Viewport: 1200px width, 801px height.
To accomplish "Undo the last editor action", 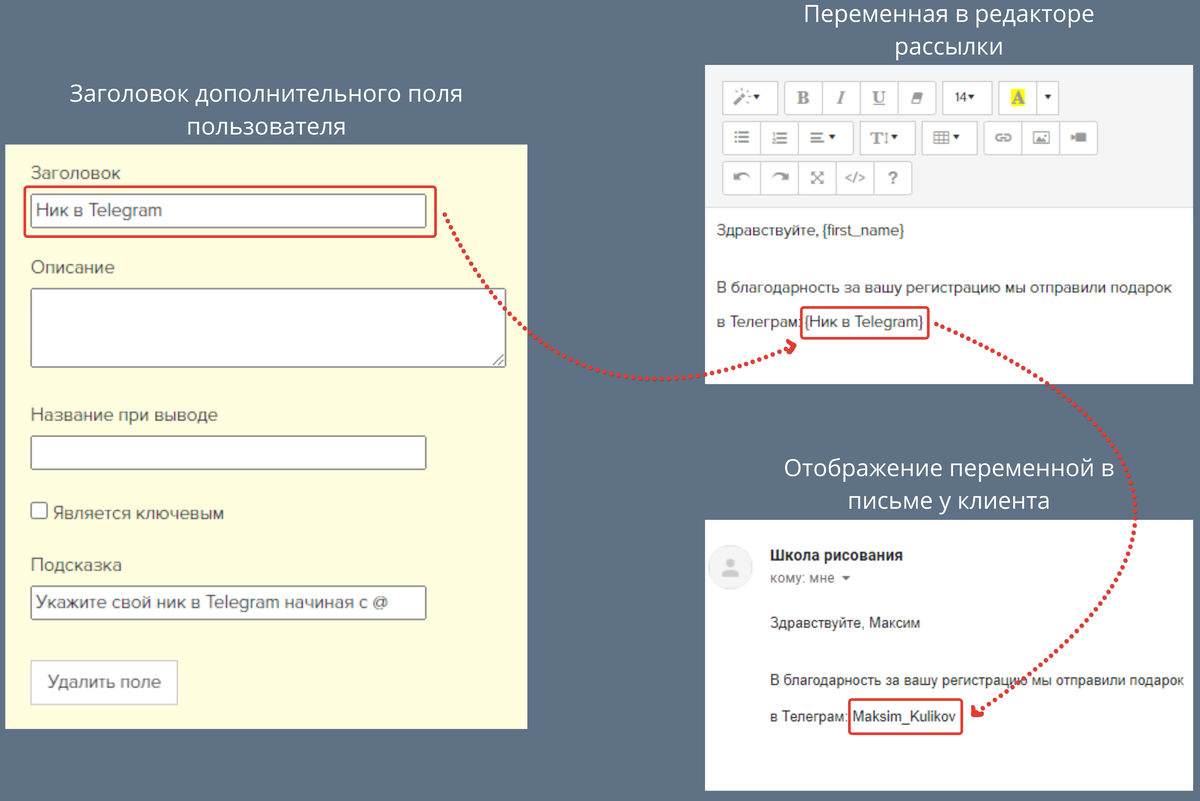I will tap(741, 178).
